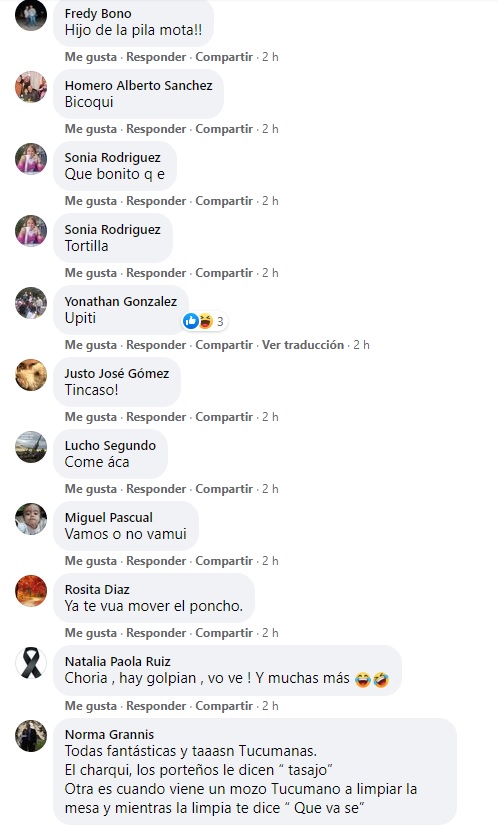Open Justo José Gómez's avatar
498x825 pixels.
31,375
